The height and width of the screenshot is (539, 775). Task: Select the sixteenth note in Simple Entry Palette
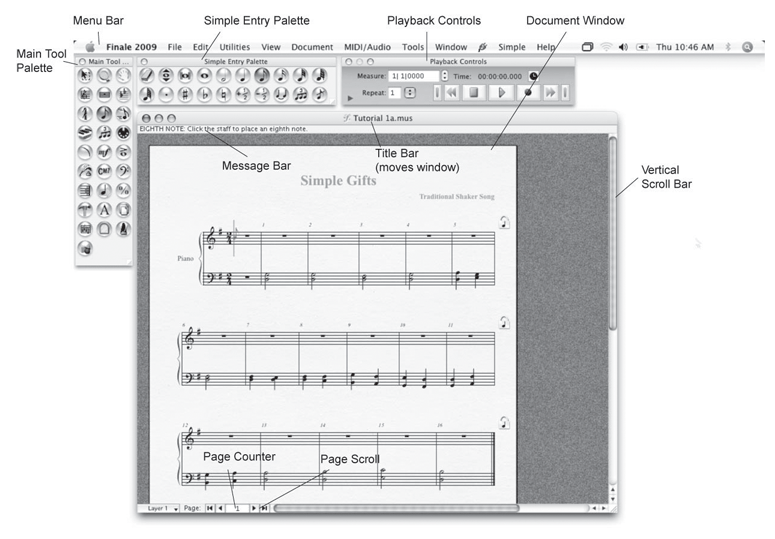[x=281, y=76]
